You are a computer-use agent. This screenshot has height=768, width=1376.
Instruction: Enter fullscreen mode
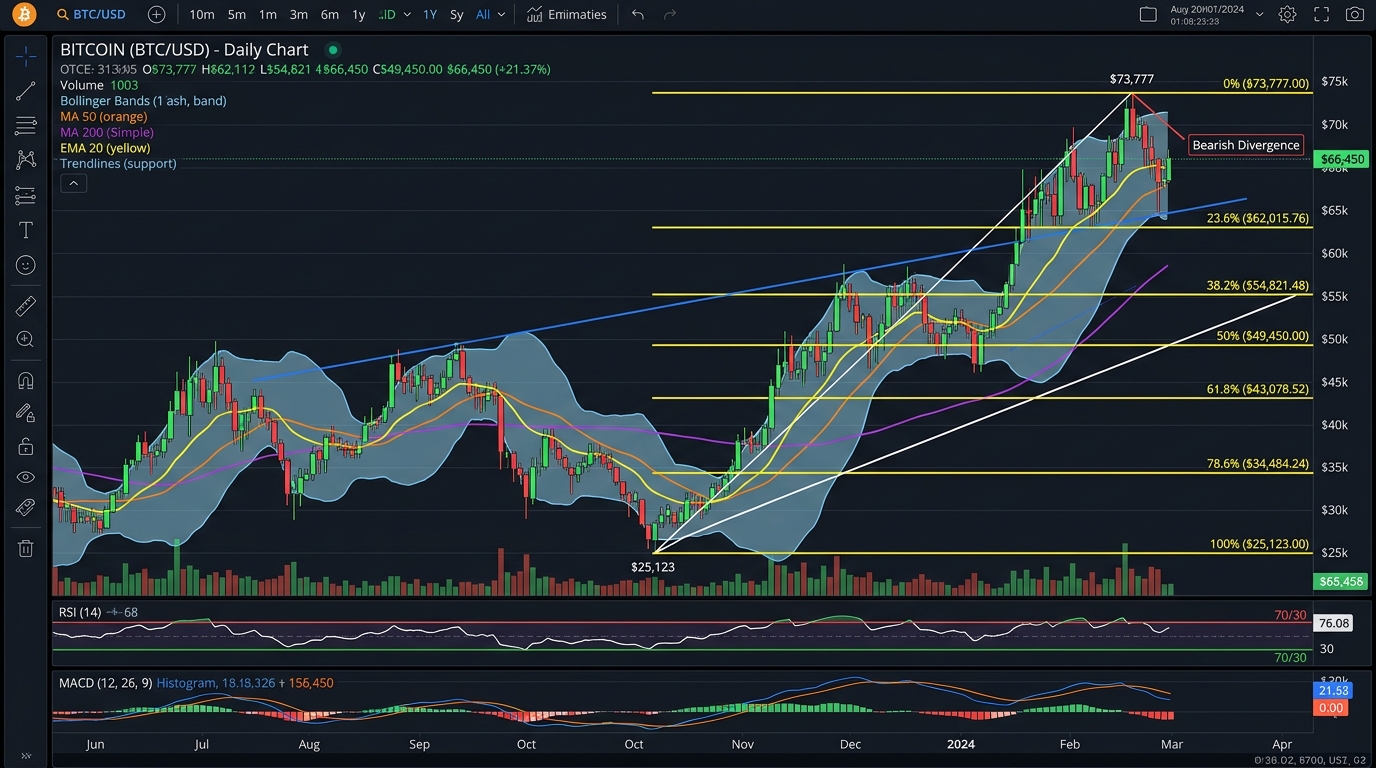[x=1322, y=14]
